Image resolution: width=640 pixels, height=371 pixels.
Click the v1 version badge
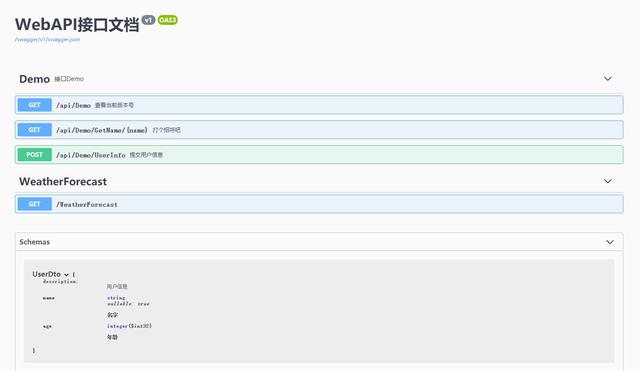click(x=148, y=20)
